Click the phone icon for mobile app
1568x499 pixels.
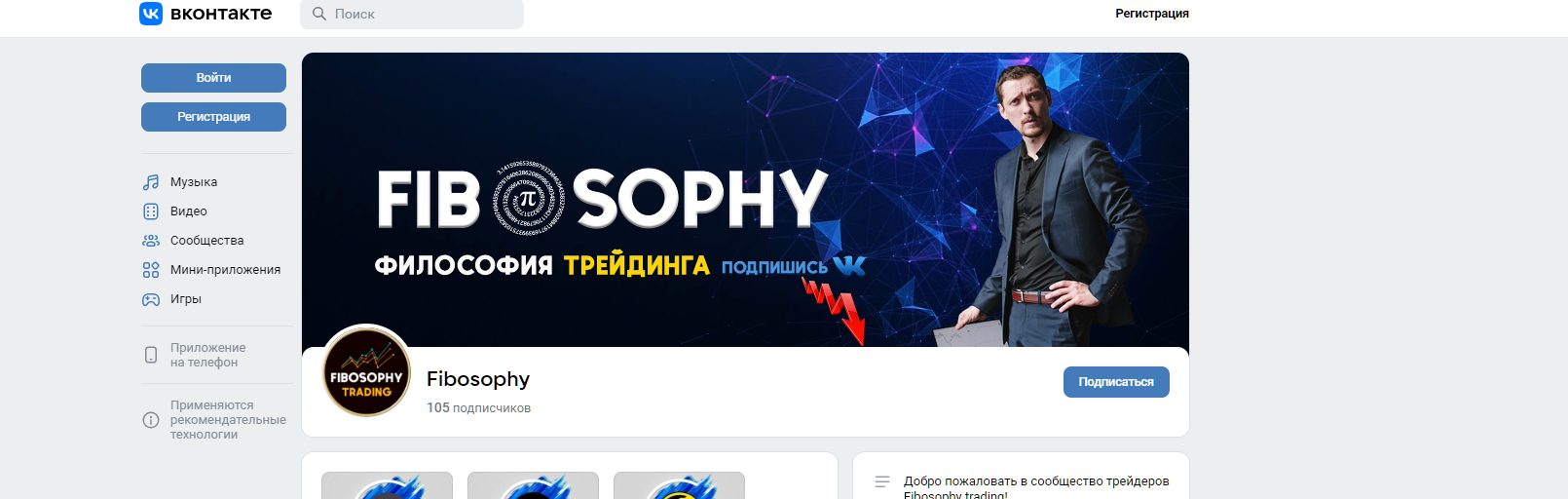[151, 355]
